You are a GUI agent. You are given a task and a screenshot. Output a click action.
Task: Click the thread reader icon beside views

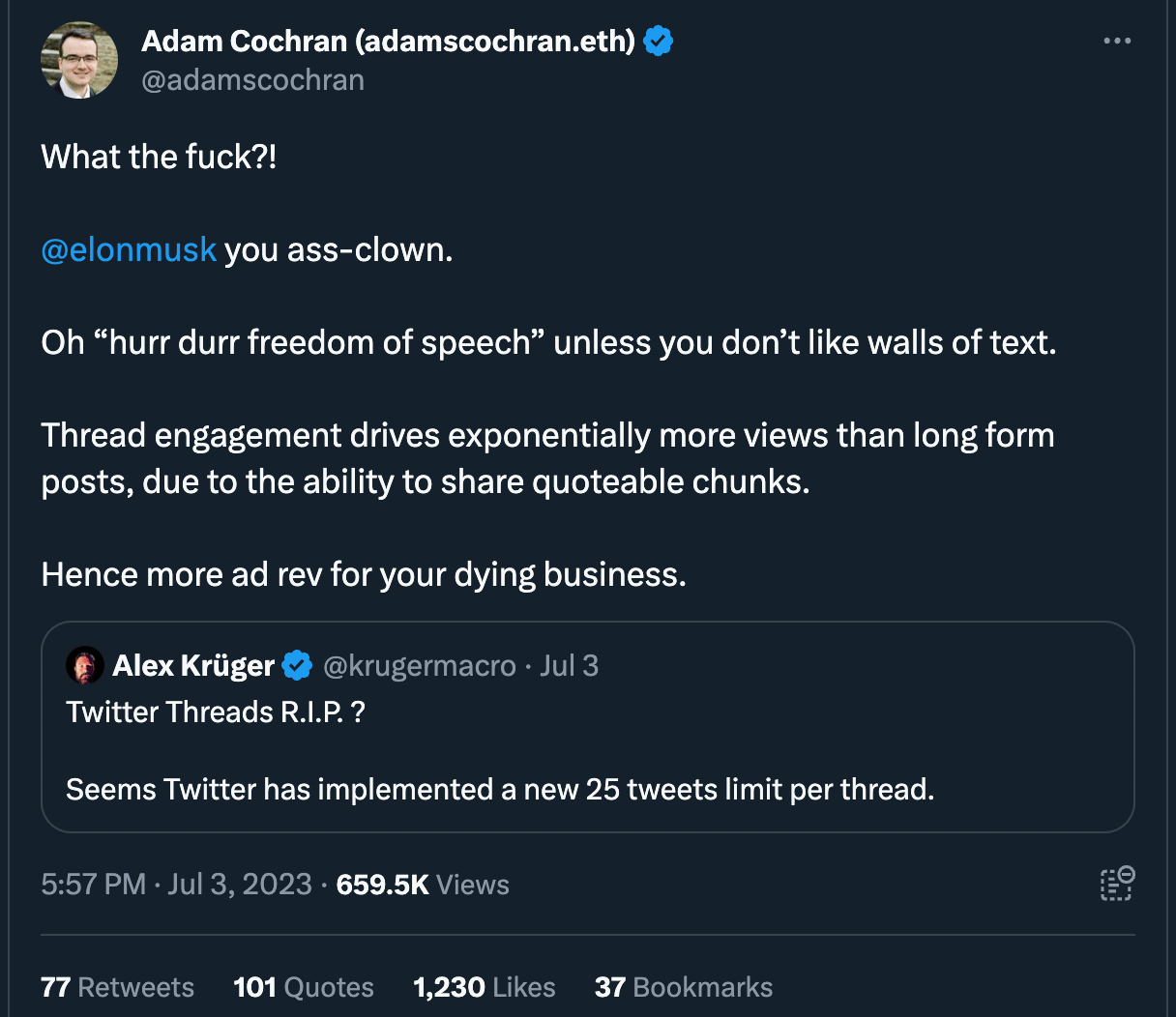1116,884
